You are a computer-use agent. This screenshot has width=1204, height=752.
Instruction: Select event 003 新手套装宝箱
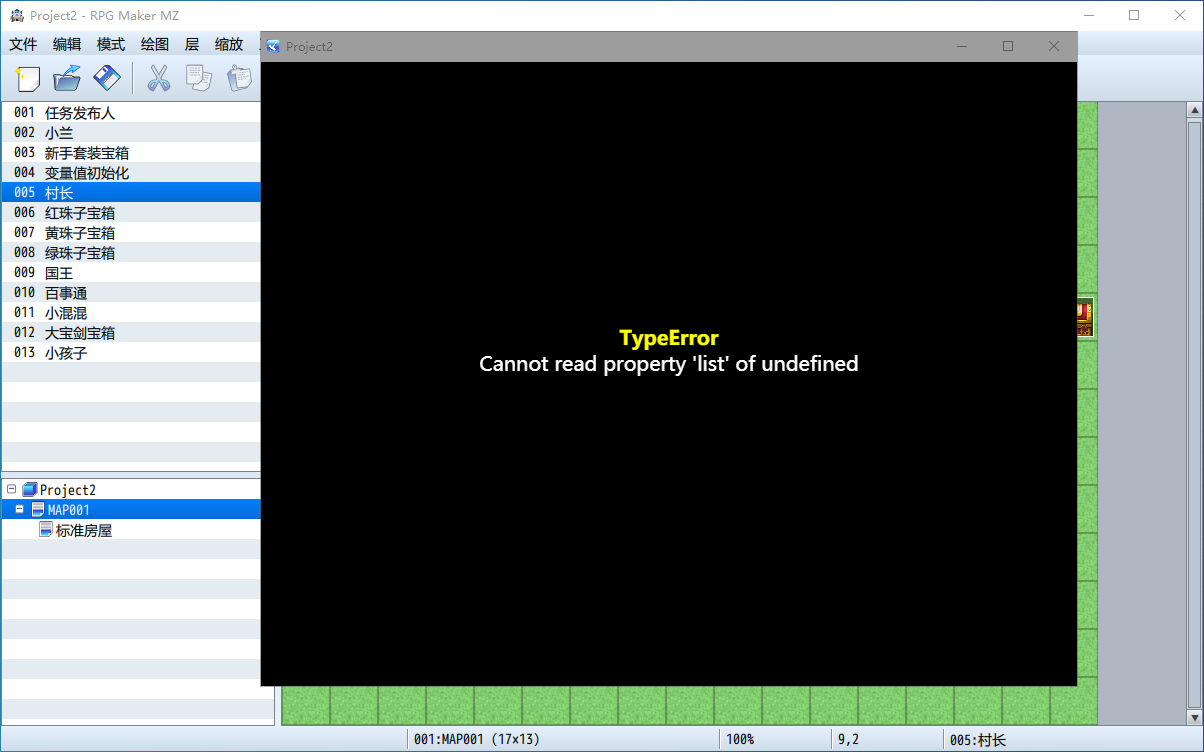click(x=131, y=153)
